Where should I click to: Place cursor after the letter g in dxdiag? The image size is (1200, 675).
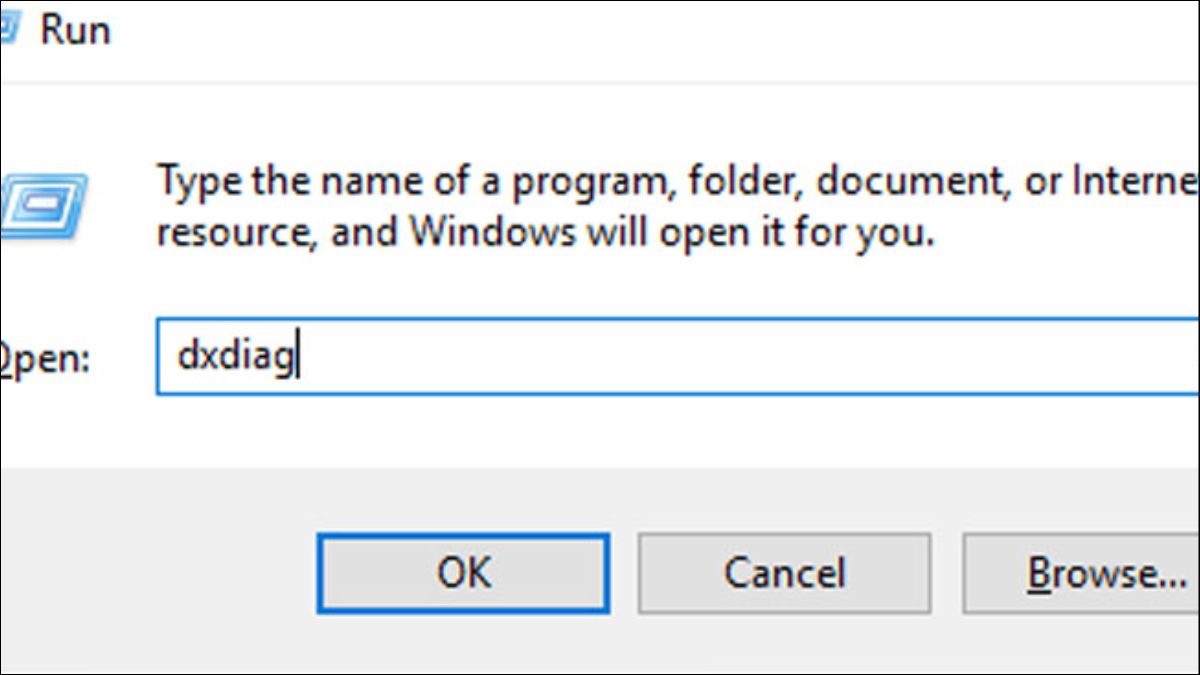[298, 357]
